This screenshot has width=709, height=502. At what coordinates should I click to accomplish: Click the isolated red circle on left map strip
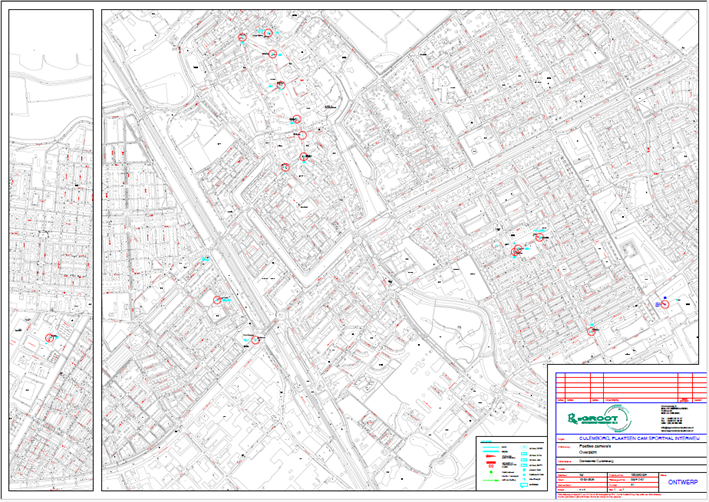pyautogui.click(x=47, y=339)
